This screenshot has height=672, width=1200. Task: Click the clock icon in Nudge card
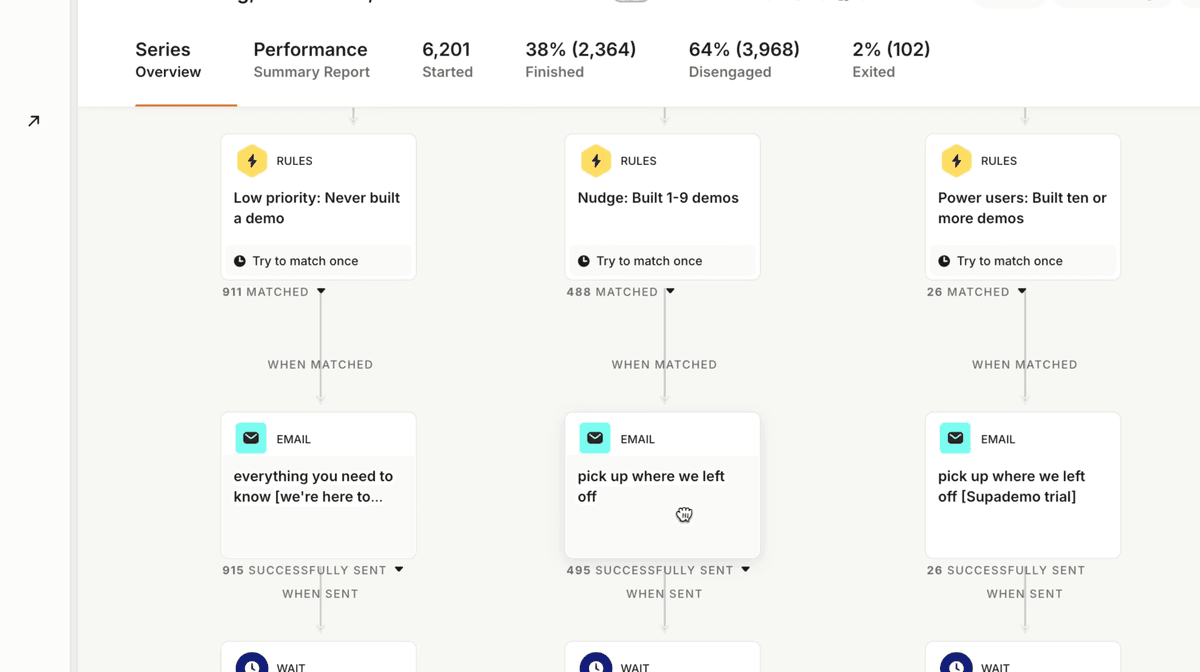584,261
